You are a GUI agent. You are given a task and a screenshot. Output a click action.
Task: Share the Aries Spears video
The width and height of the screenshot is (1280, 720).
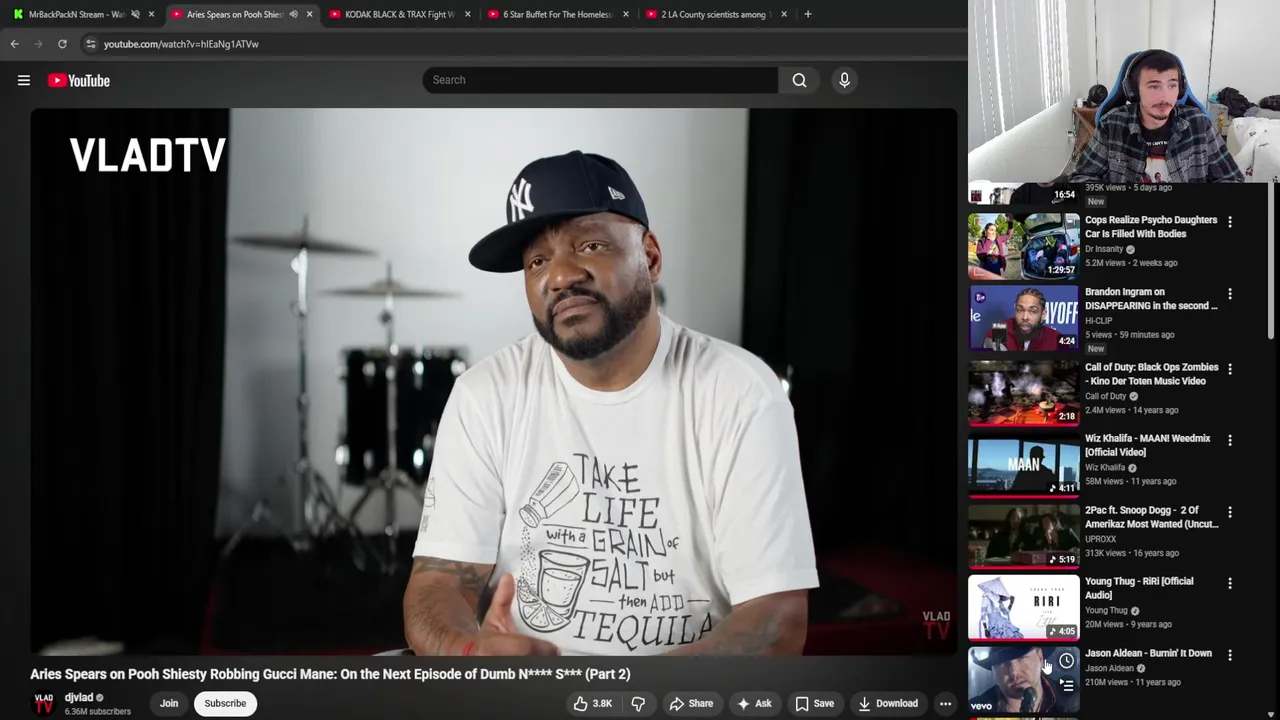pyautogui.click(x=691, y=703)
